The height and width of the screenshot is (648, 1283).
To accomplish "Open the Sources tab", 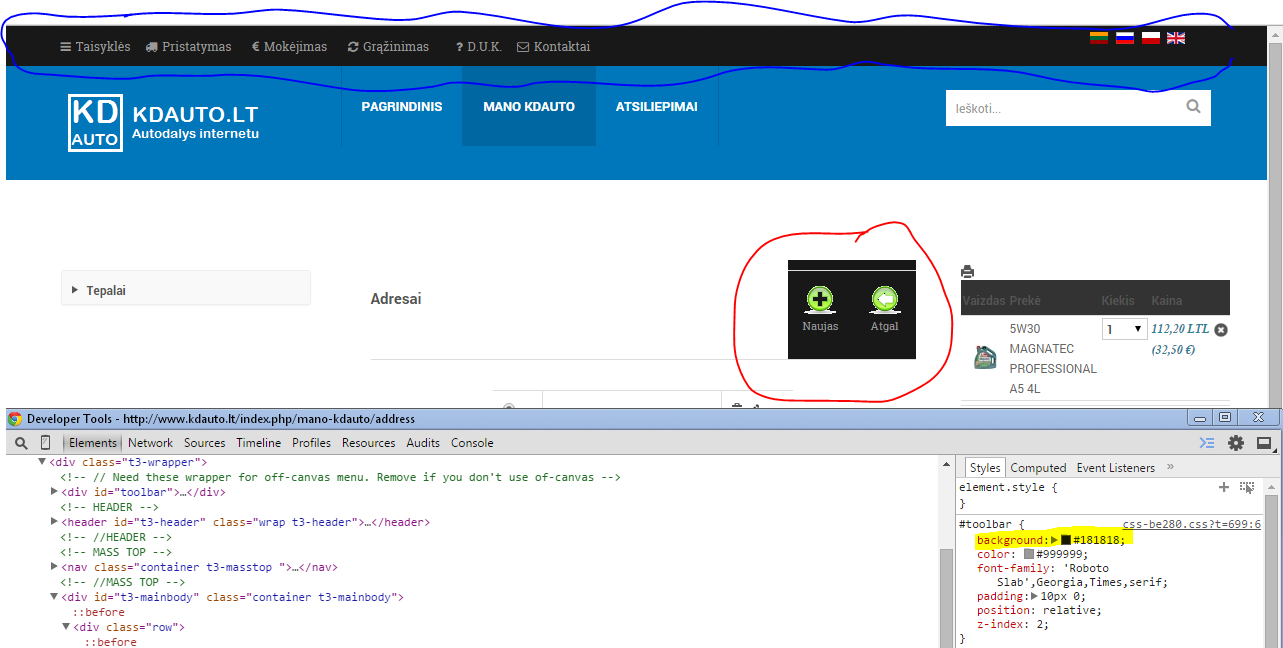I will tap(205, 443).
